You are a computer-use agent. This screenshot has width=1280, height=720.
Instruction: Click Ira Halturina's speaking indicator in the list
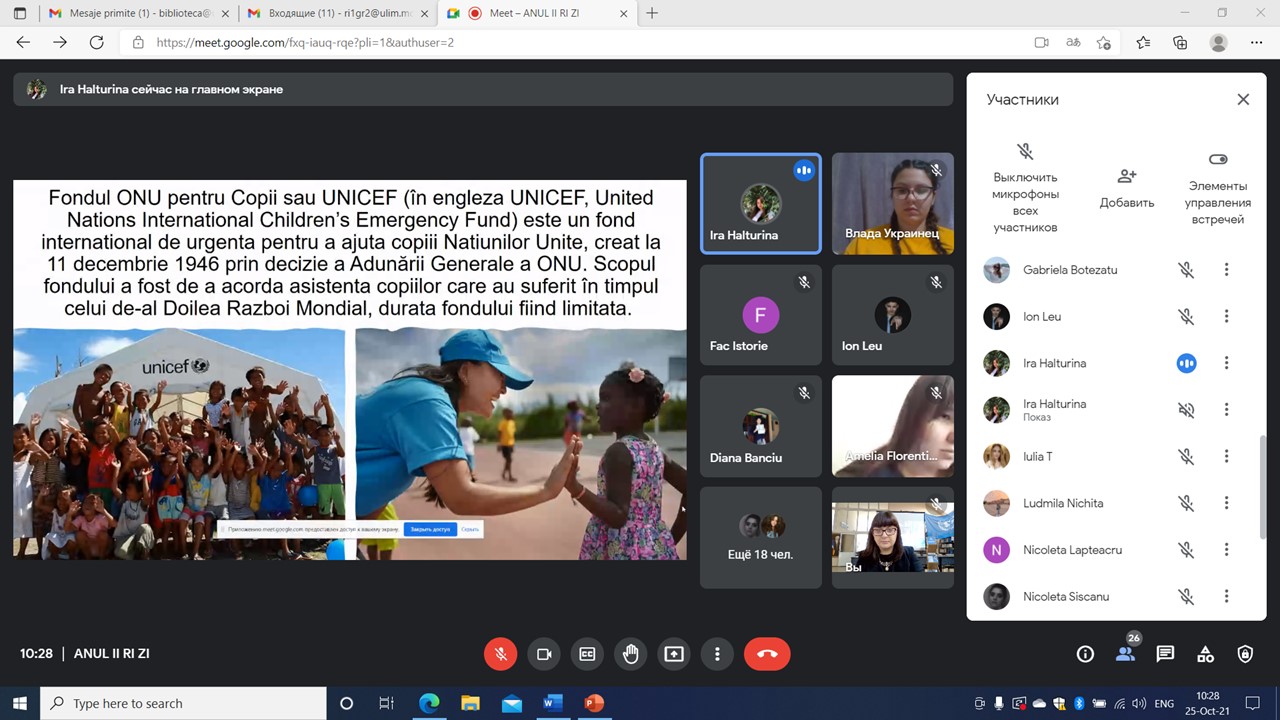pos(1186,363)
